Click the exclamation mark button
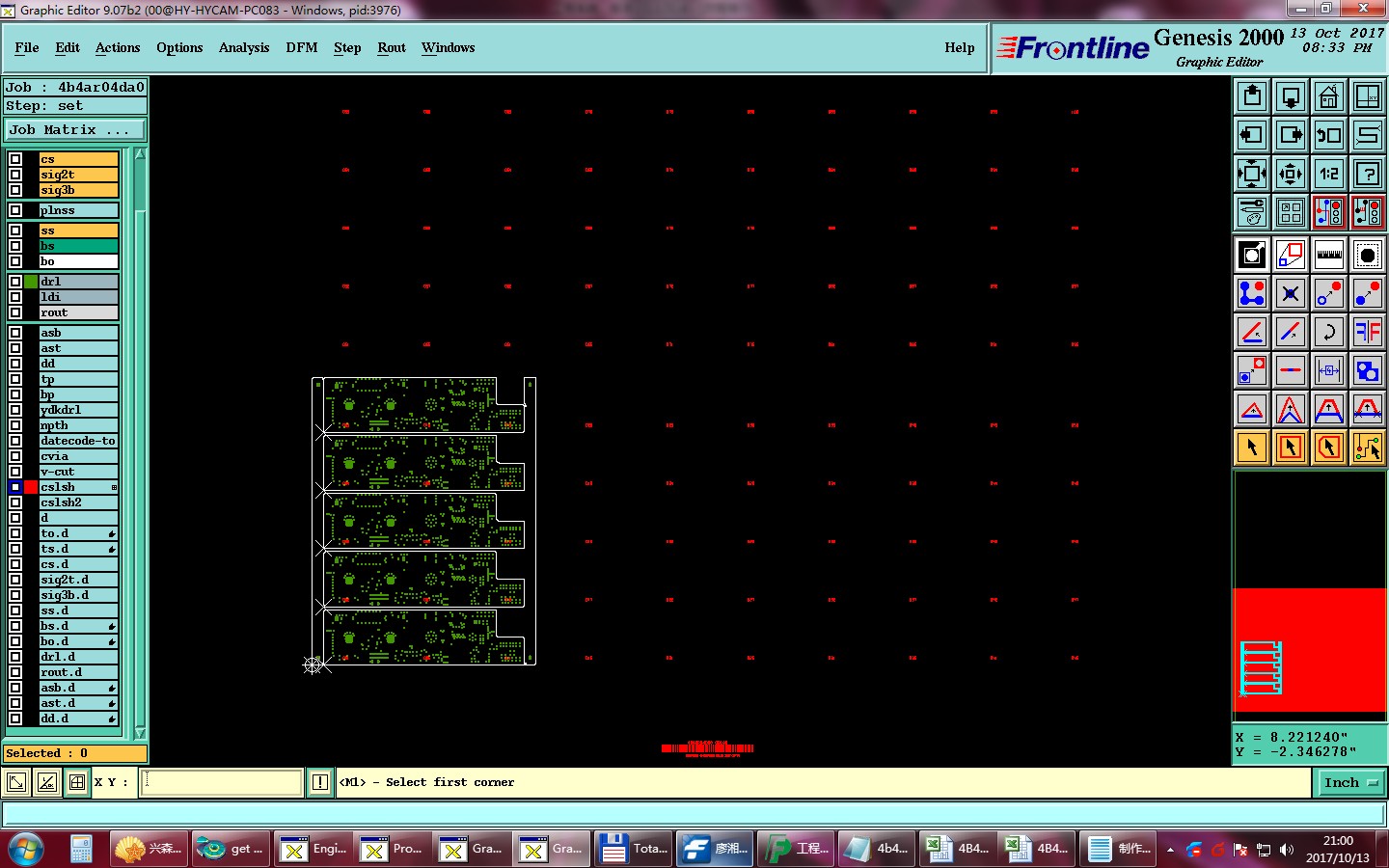 point(320,782)
